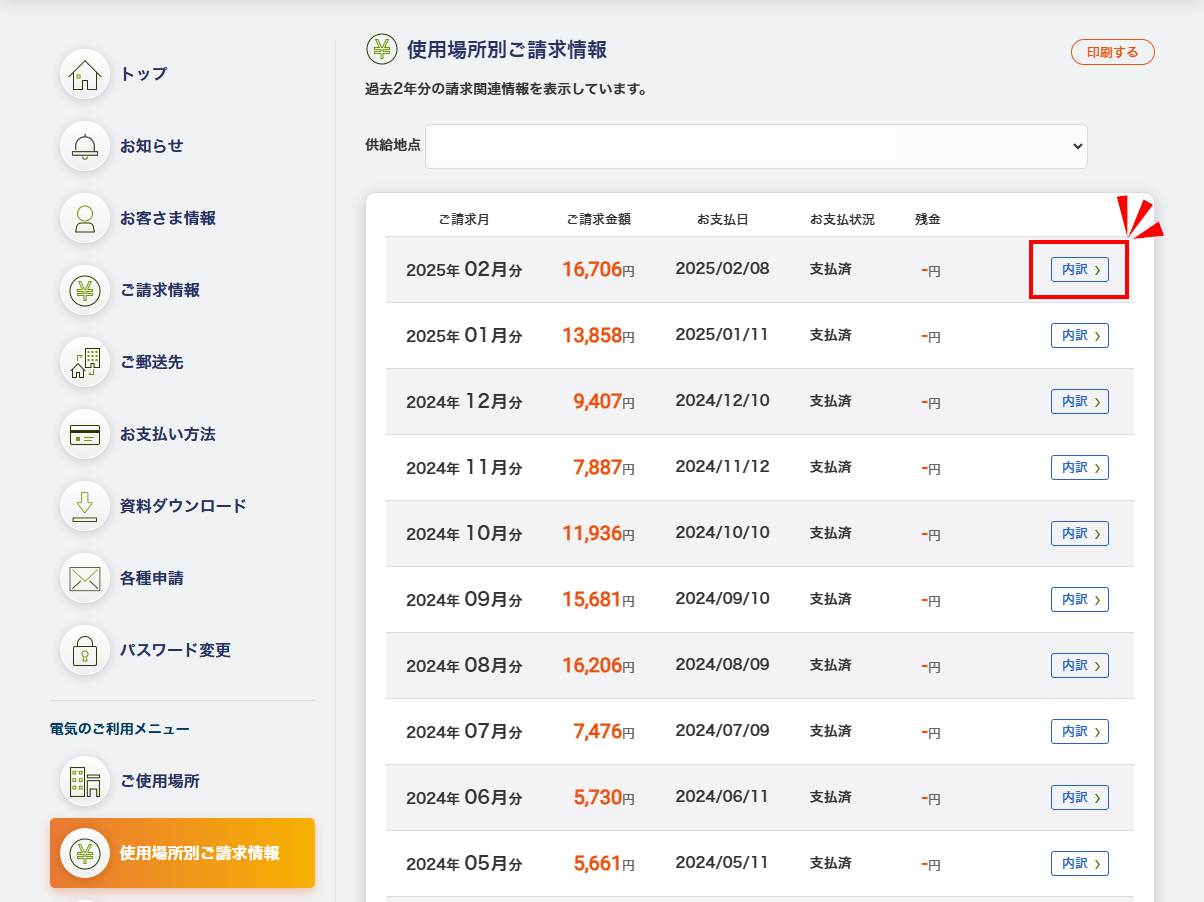Click payment date 2024/08/09
Image resolution: width=1204 pixels, height=902 pixels.
click(x=722, y=664)
